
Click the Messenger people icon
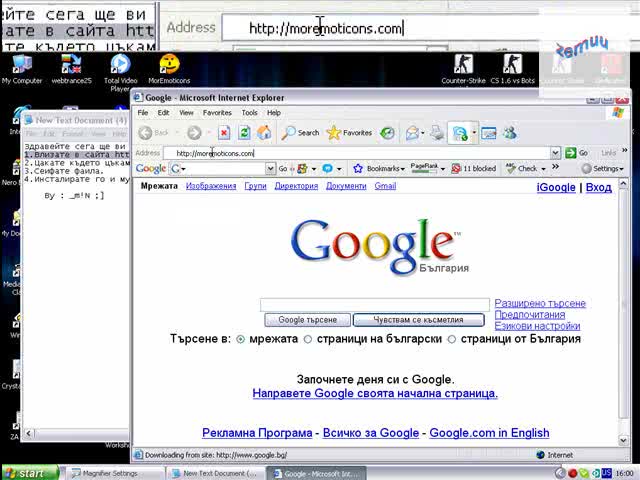pos(510,133)
